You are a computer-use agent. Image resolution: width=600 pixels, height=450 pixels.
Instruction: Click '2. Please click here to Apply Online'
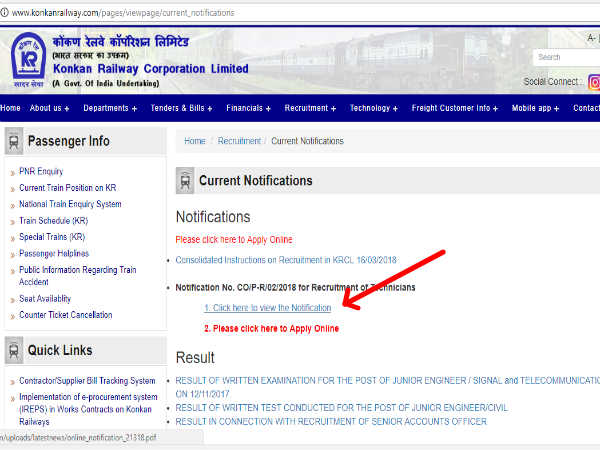pos(271,329)
